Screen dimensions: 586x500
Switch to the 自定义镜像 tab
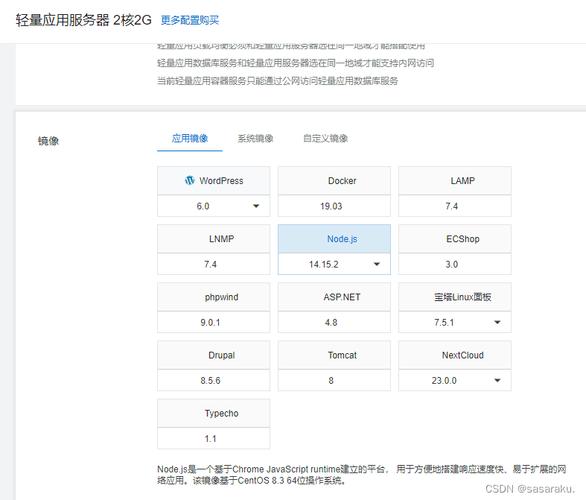[x=326, y=139]
